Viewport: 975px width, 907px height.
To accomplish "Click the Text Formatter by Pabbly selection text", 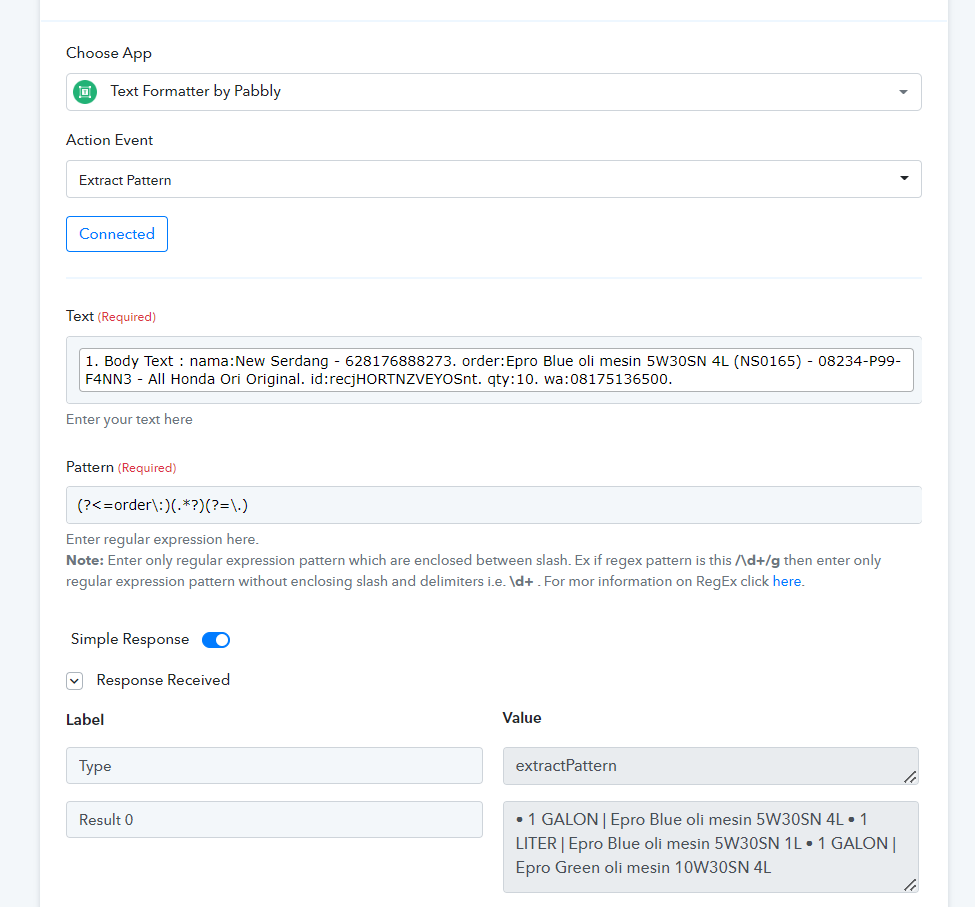I will tap(196, 91).
